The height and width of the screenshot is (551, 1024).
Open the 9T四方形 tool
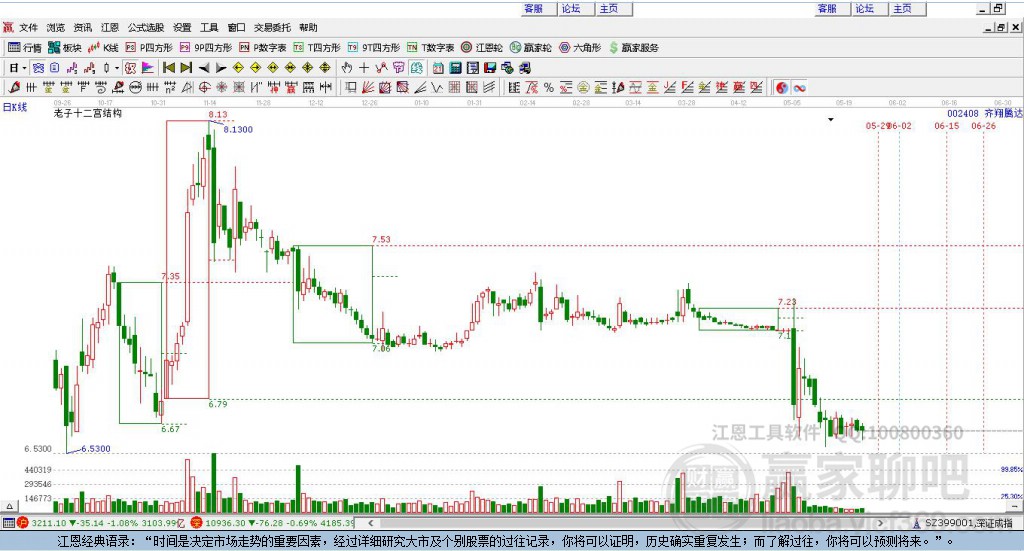click(x=374, y=48)
